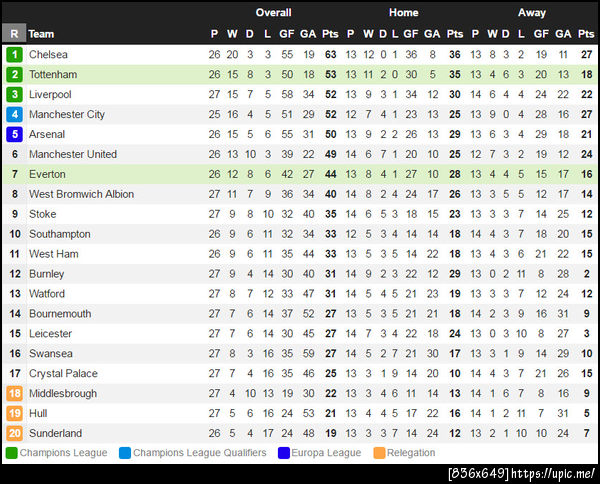Open the Manchester United team link

pos(72,154)
